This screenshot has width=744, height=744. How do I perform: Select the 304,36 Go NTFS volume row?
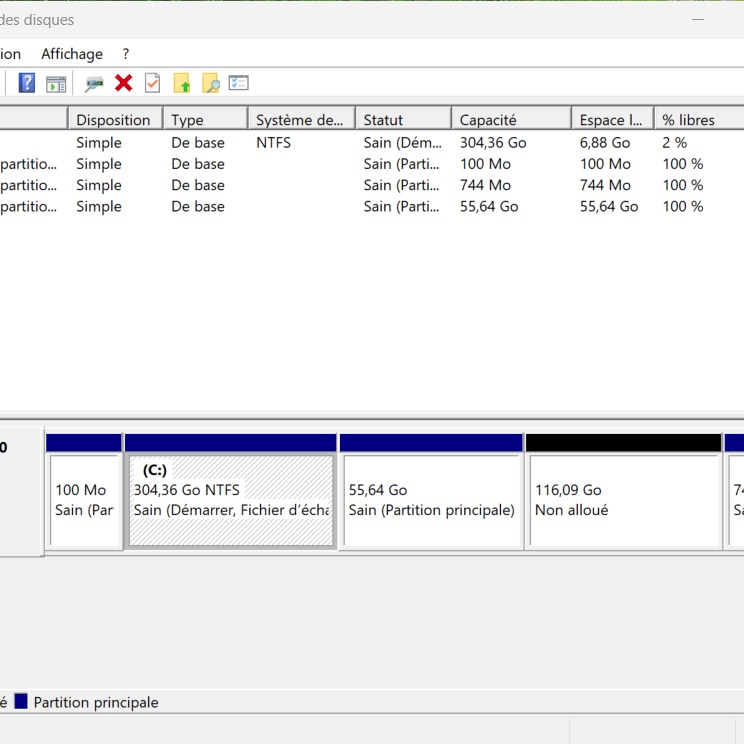click(x=300, y=143)
